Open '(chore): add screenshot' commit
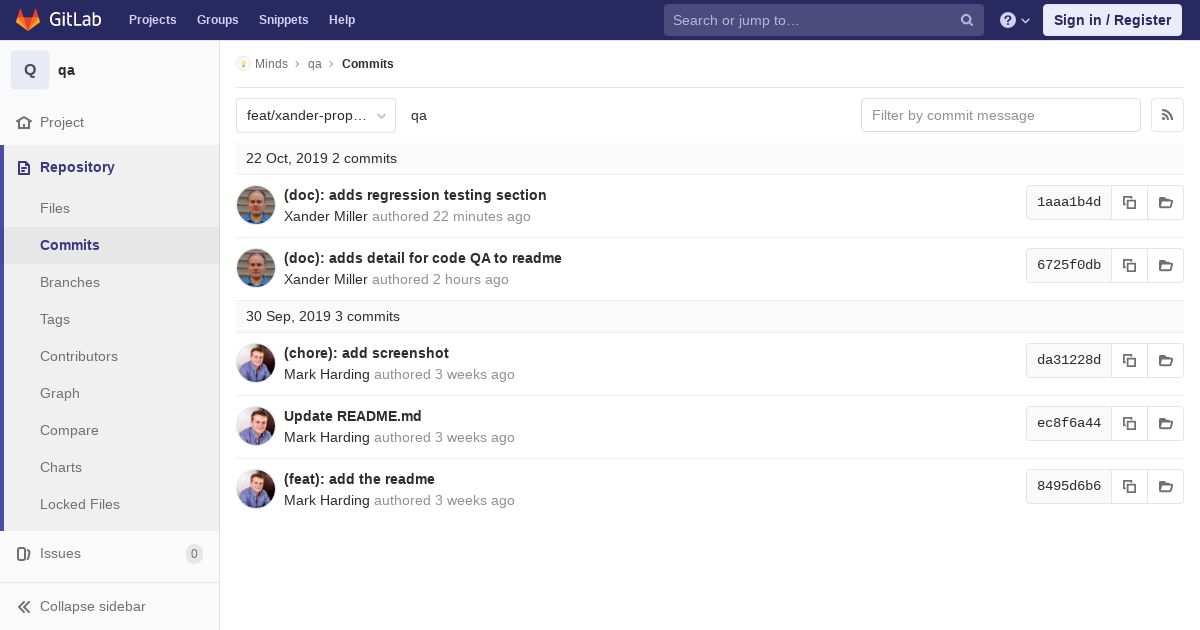Screen dimensions: 1200x630 tap(366, 353)
